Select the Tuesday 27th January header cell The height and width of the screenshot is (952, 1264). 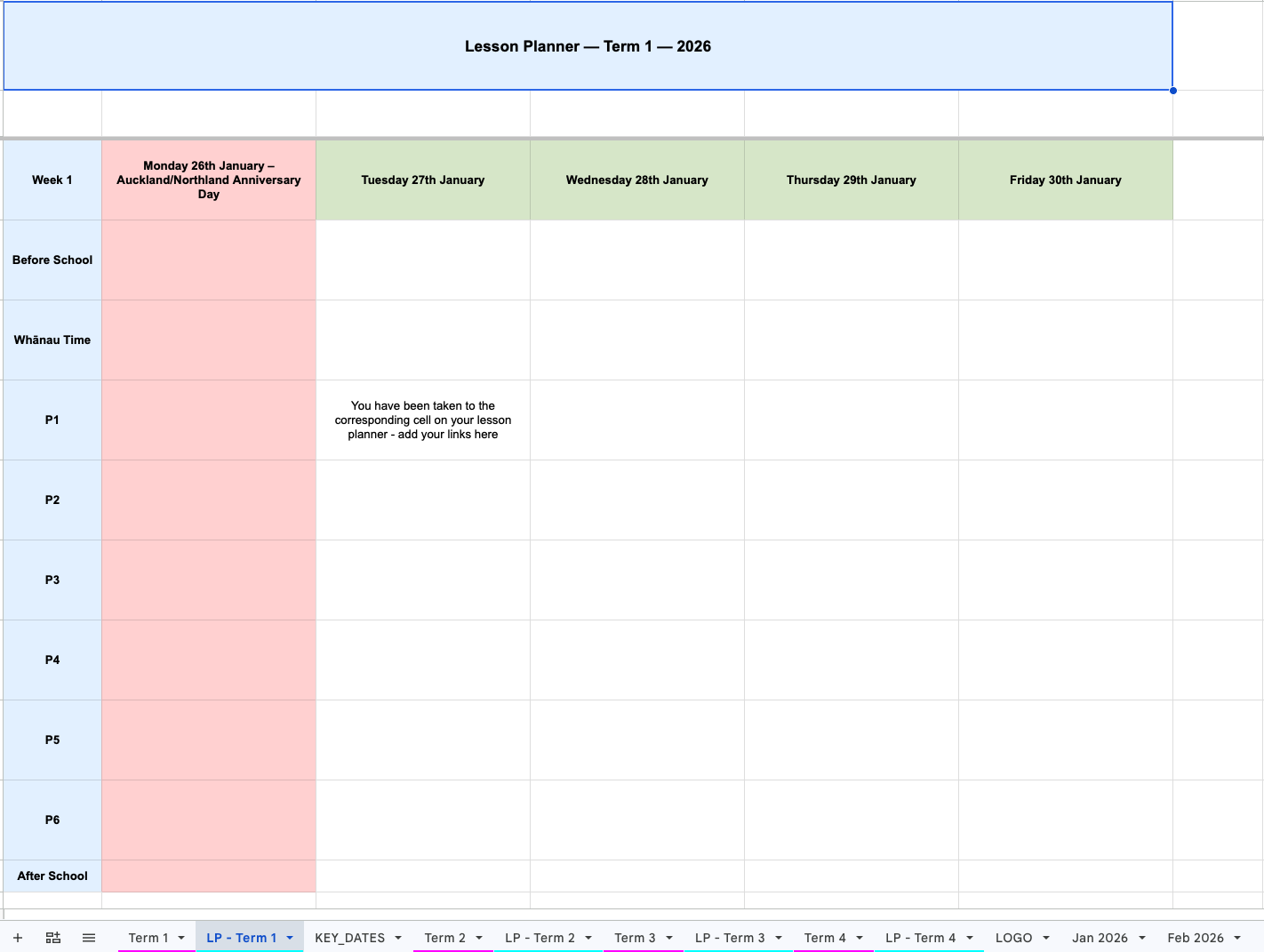point(423,180)
